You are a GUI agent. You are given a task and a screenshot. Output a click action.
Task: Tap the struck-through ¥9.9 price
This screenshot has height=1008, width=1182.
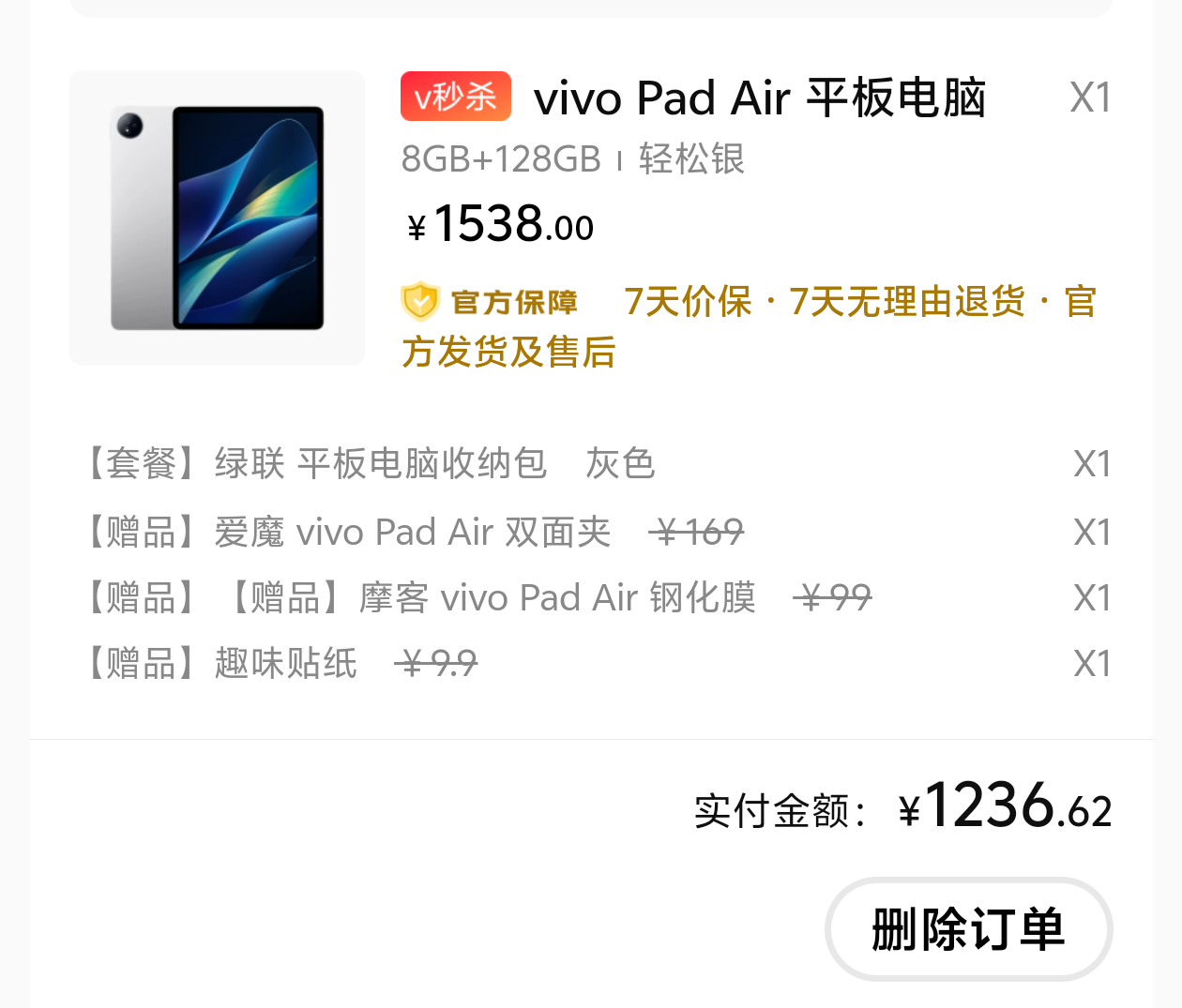click(x=436, y=664)
